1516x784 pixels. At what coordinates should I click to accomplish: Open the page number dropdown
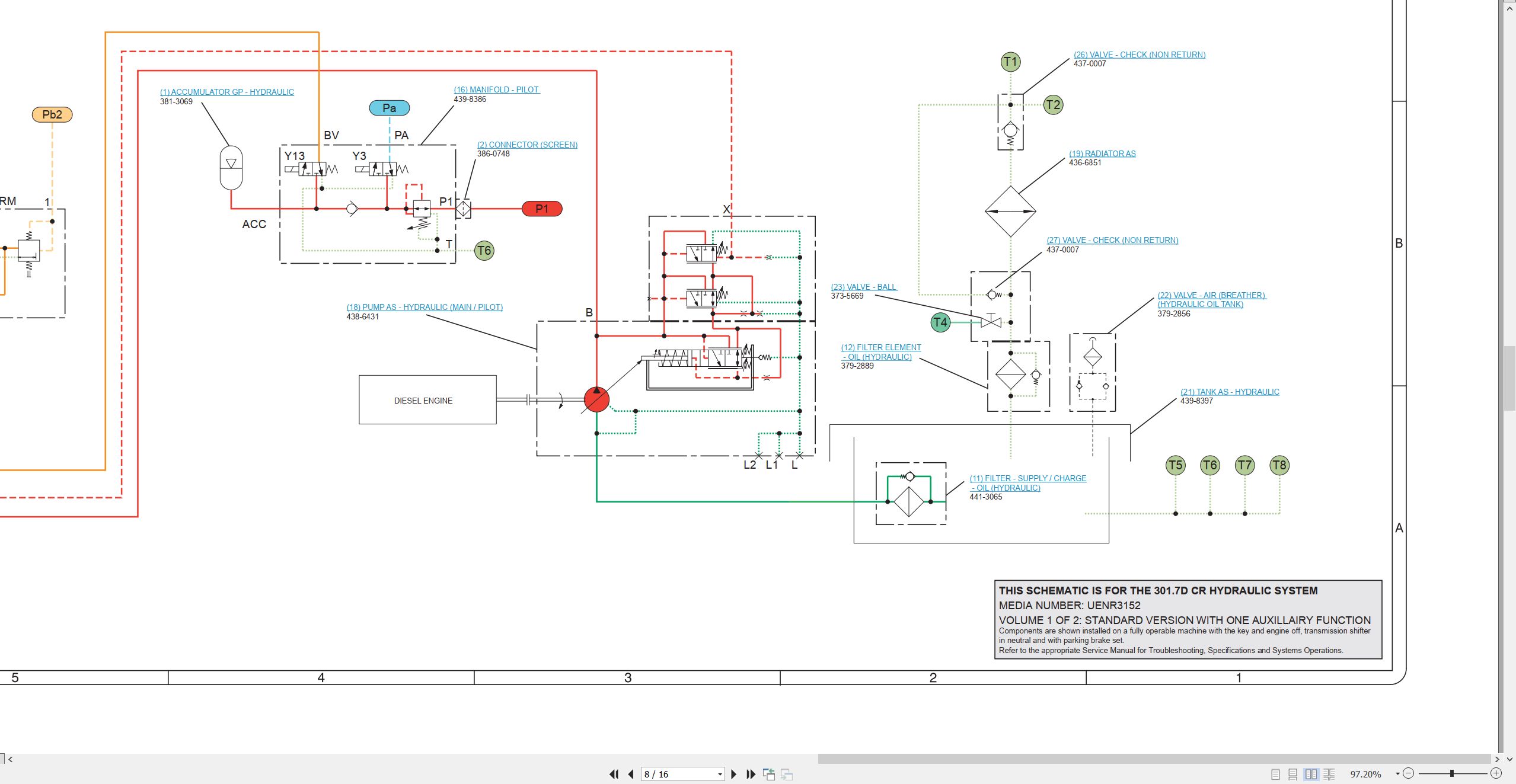(720, 775)
